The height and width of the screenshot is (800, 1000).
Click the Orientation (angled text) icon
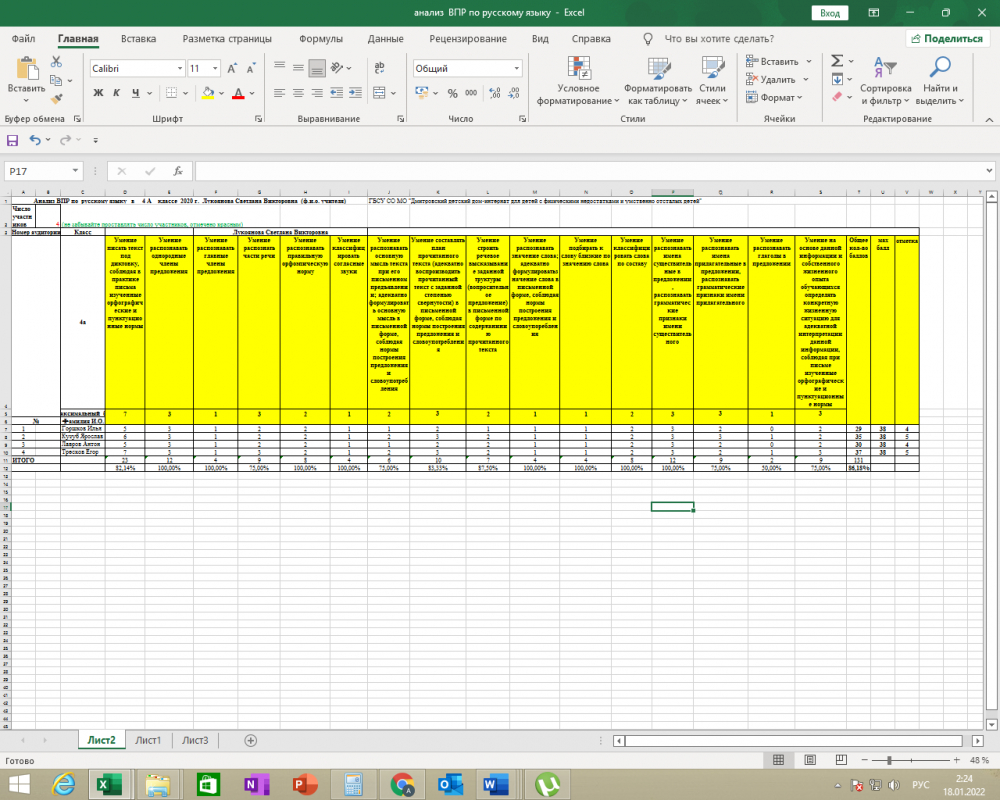pyautogui.click(x=338, y=68)
